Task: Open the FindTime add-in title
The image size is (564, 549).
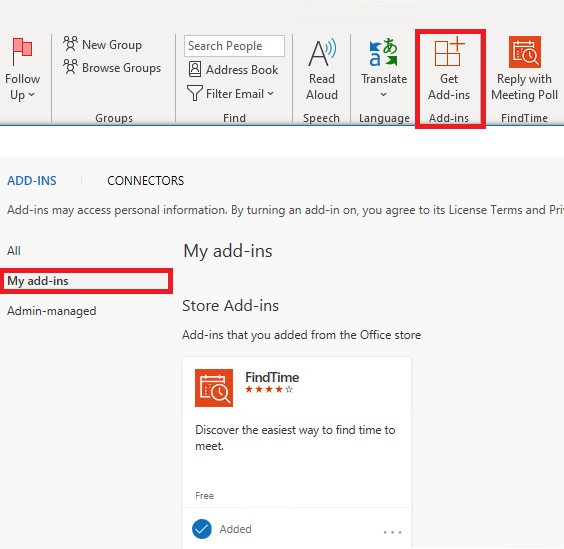Action: [272, 377]
